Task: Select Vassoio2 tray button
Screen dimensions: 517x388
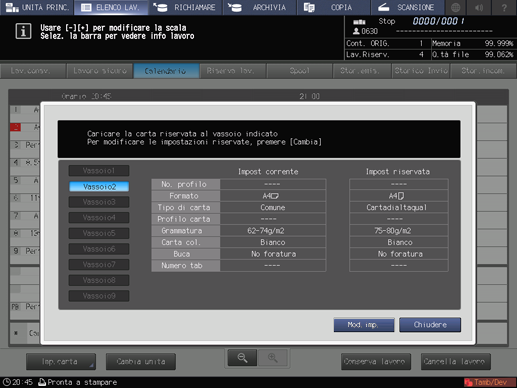Action: 99,187
